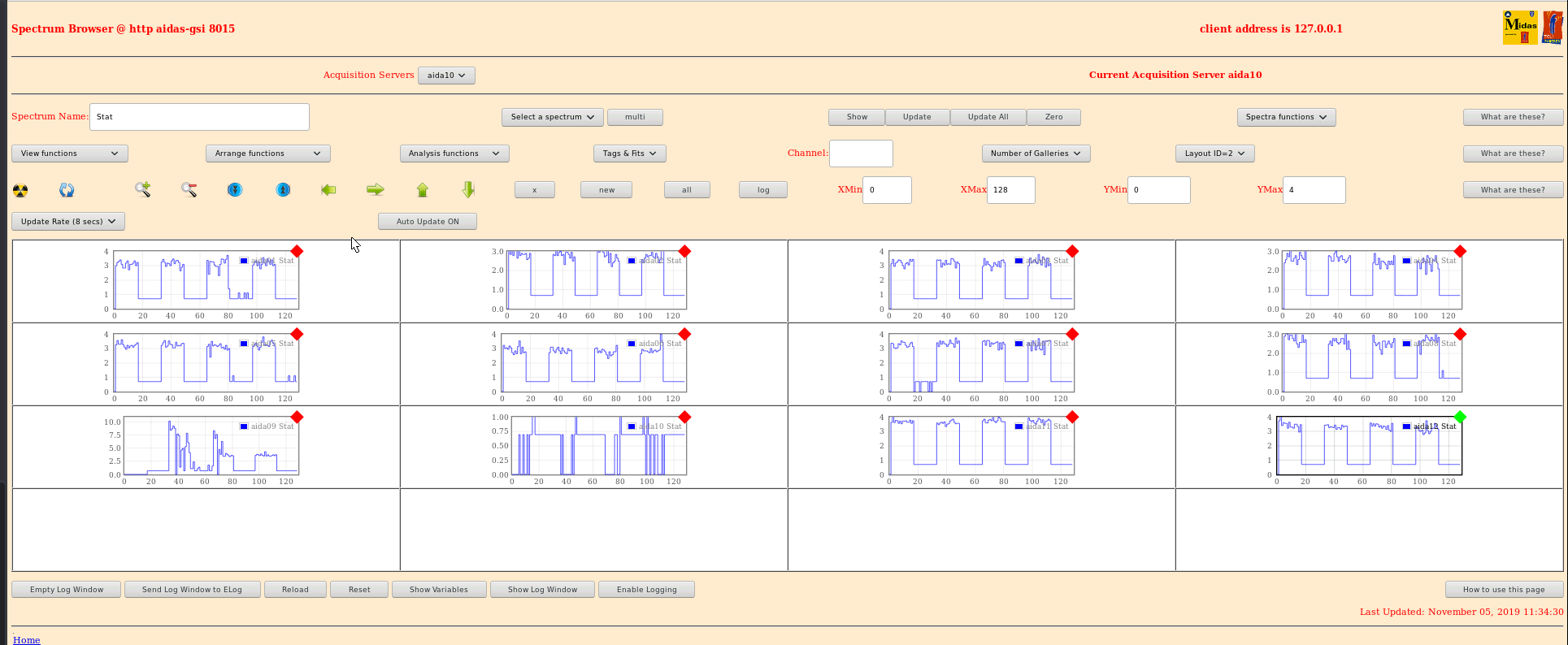Click the green up arrow icon

point(422,189)
